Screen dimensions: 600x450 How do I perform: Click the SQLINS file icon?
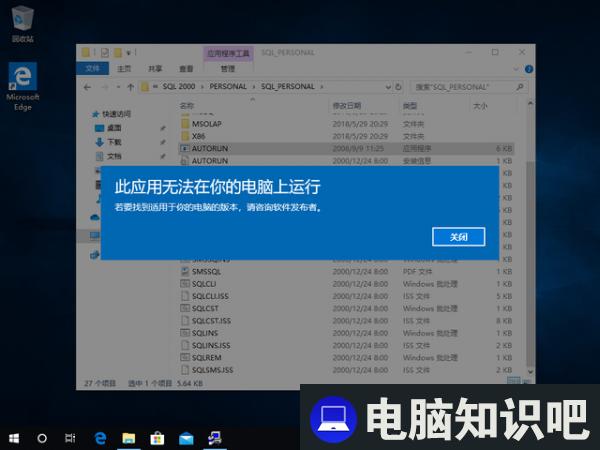click(185, 333)
